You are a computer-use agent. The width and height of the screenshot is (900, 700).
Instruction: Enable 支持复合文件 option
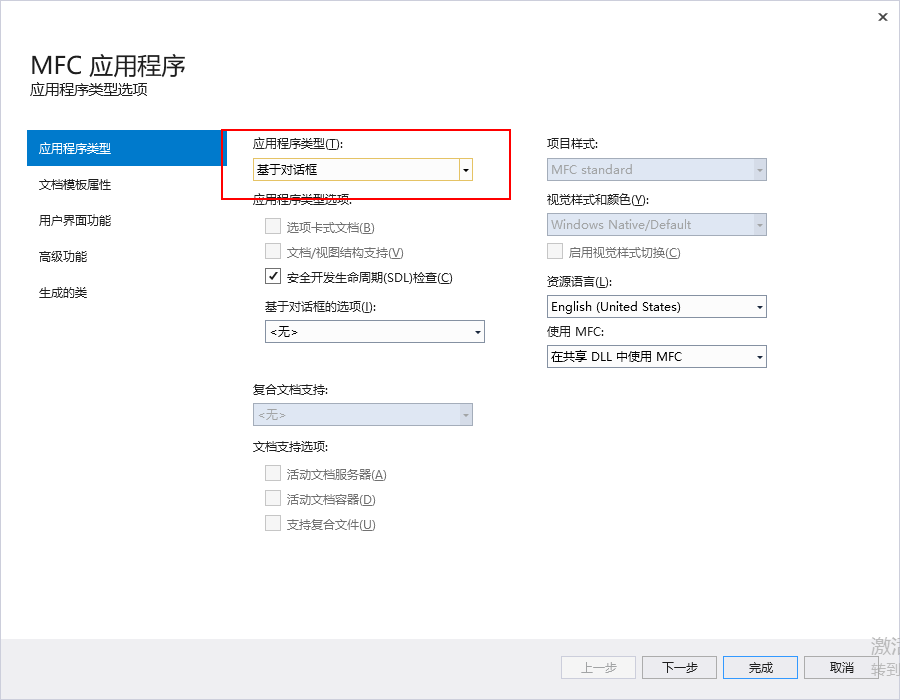tap(272, 523)
